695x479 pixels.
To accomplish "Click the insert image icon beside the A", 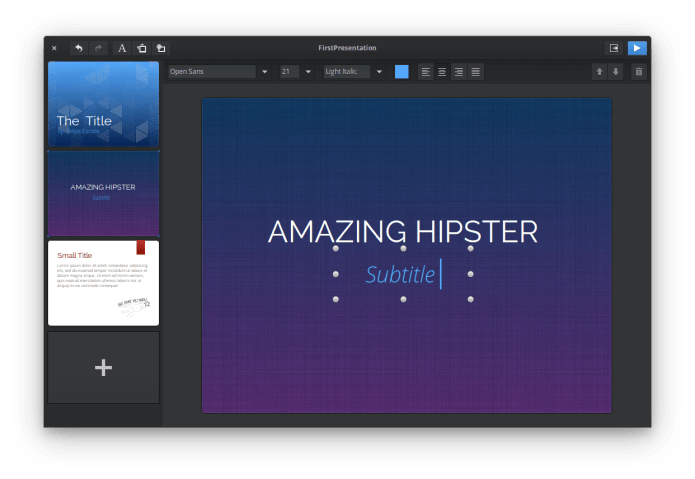I will pyautogui.click(x=142, y=47).
